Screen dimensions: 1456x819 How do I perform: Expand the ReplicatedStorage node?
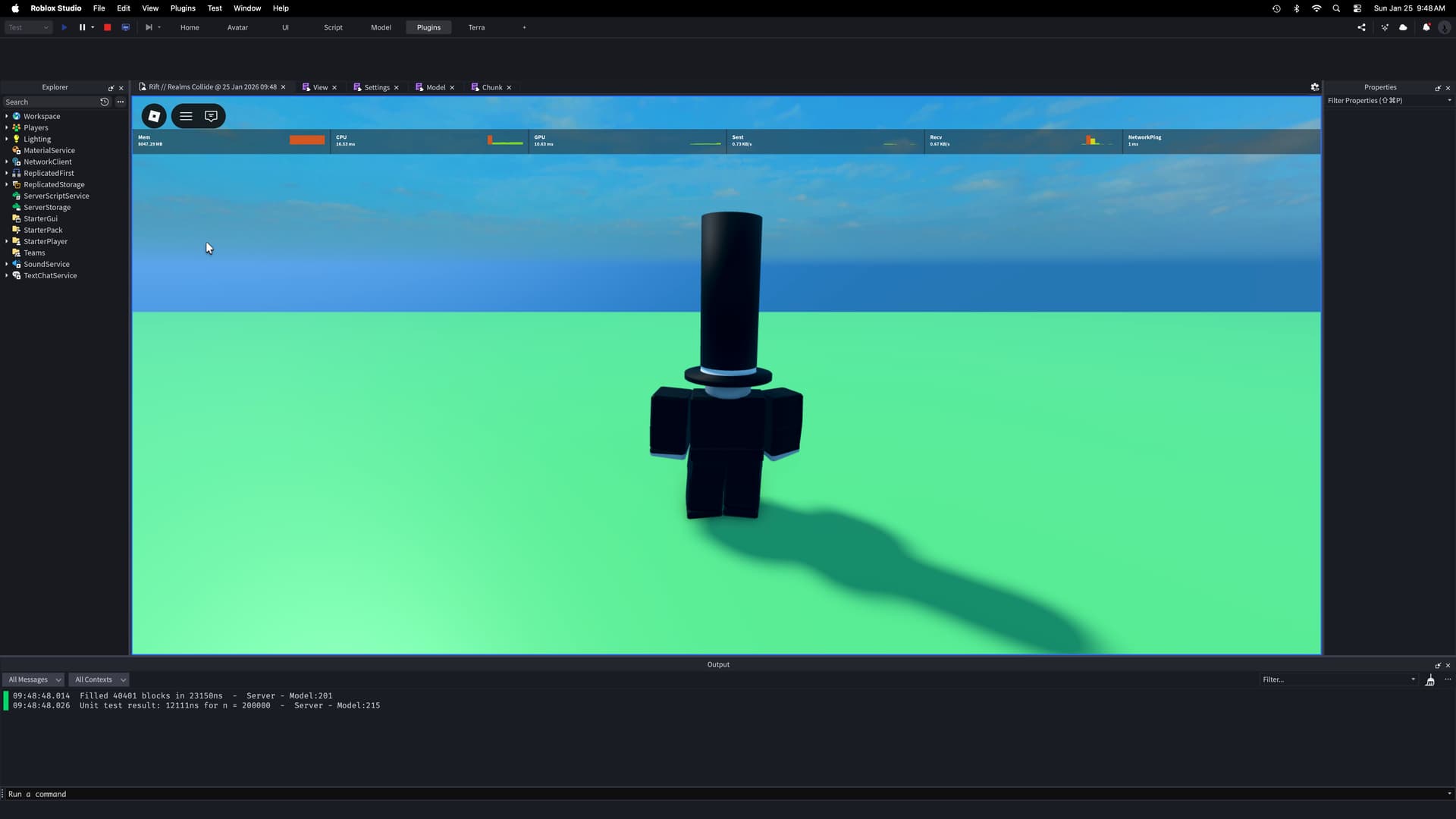pos(7,184)
